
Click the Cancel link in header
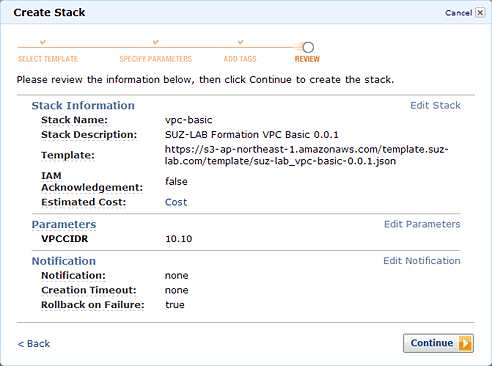pos(458,13)
